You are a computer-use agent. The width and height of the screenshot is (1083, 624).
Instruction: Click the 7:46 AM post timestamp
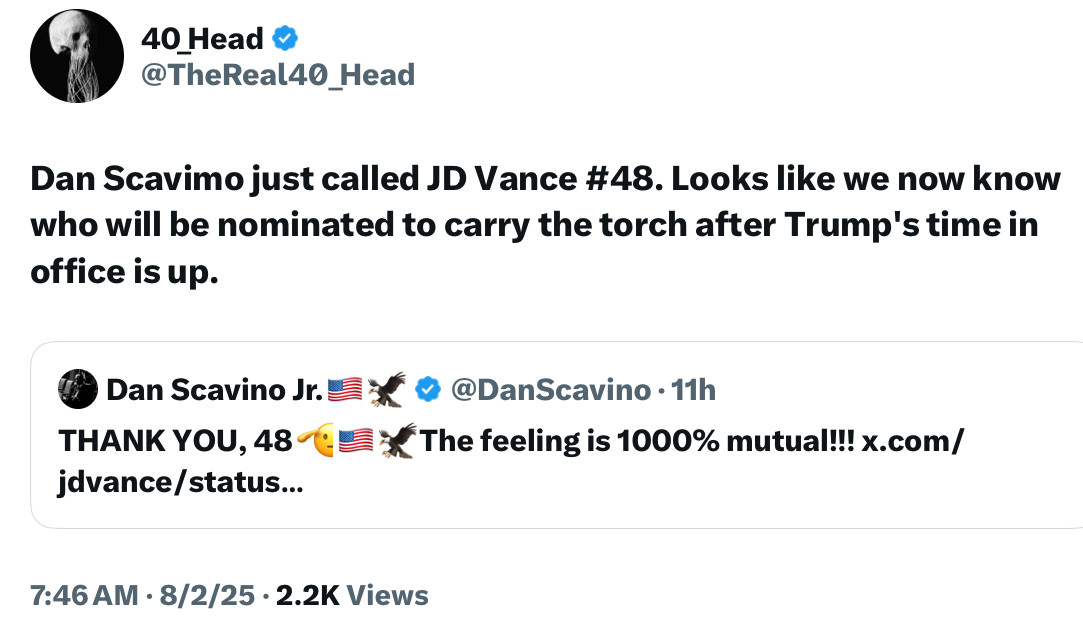click(x=84, y=596)
